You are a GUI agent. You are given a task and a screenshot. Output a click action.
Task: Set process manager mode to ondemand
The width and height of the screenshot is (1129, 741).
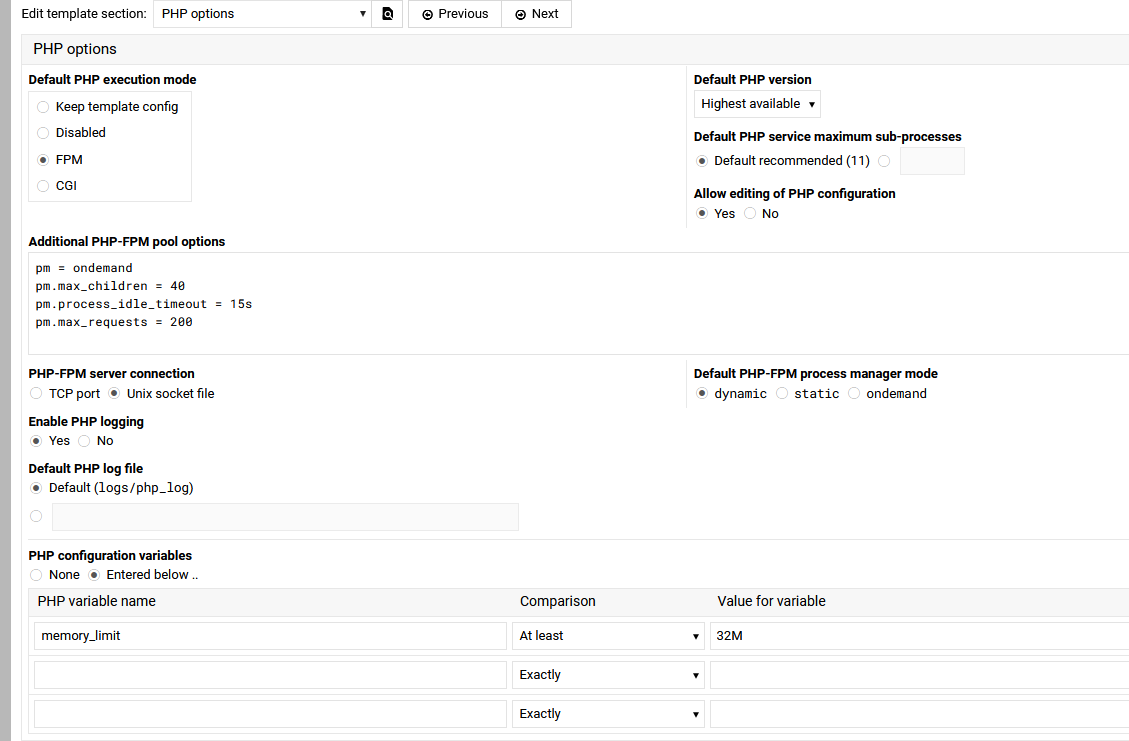854,393
